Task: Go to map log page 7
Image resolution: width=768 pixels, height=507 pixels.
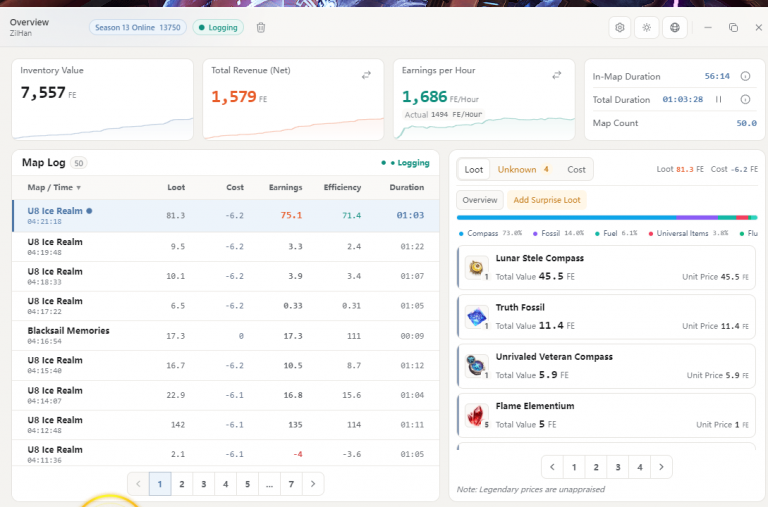Action: tap(291, 484)
